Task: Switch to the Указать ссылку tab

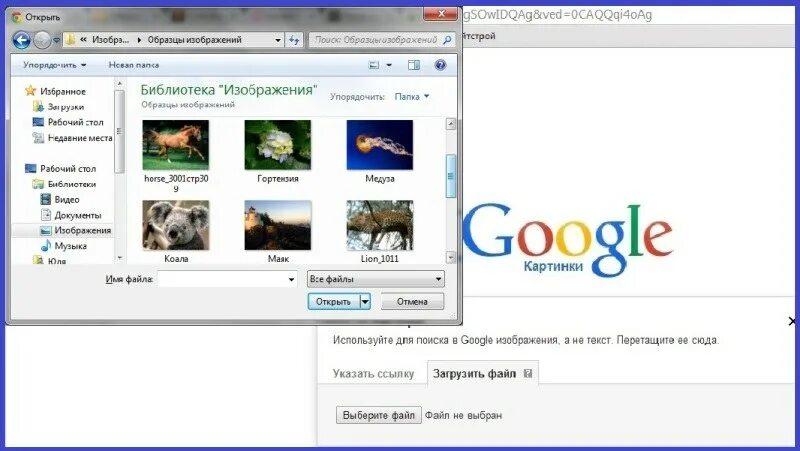Action: click(373, 374)
